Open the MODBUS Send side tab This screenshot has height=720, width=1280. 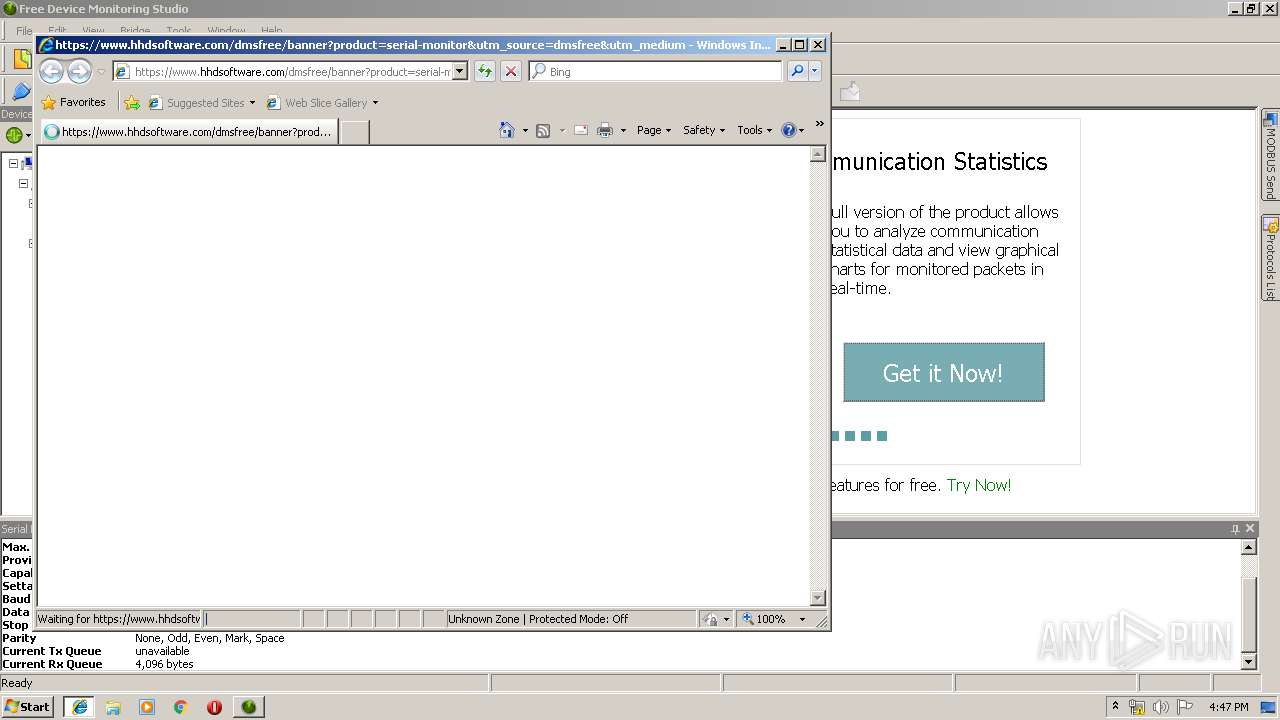[1270, 154]
